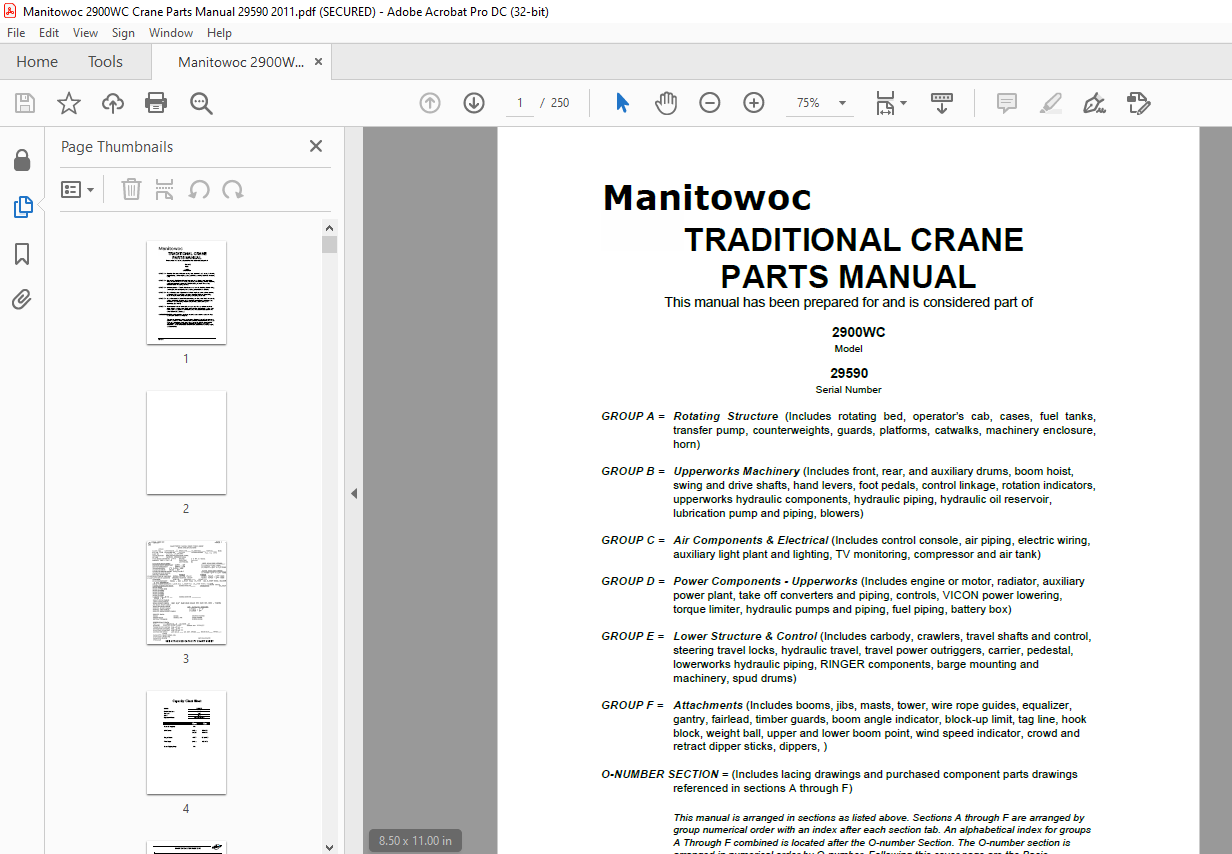The height and width of the screenshot is (854, 1232).
Task: Select page 3 thumbnail
Action: pos(186,592)
